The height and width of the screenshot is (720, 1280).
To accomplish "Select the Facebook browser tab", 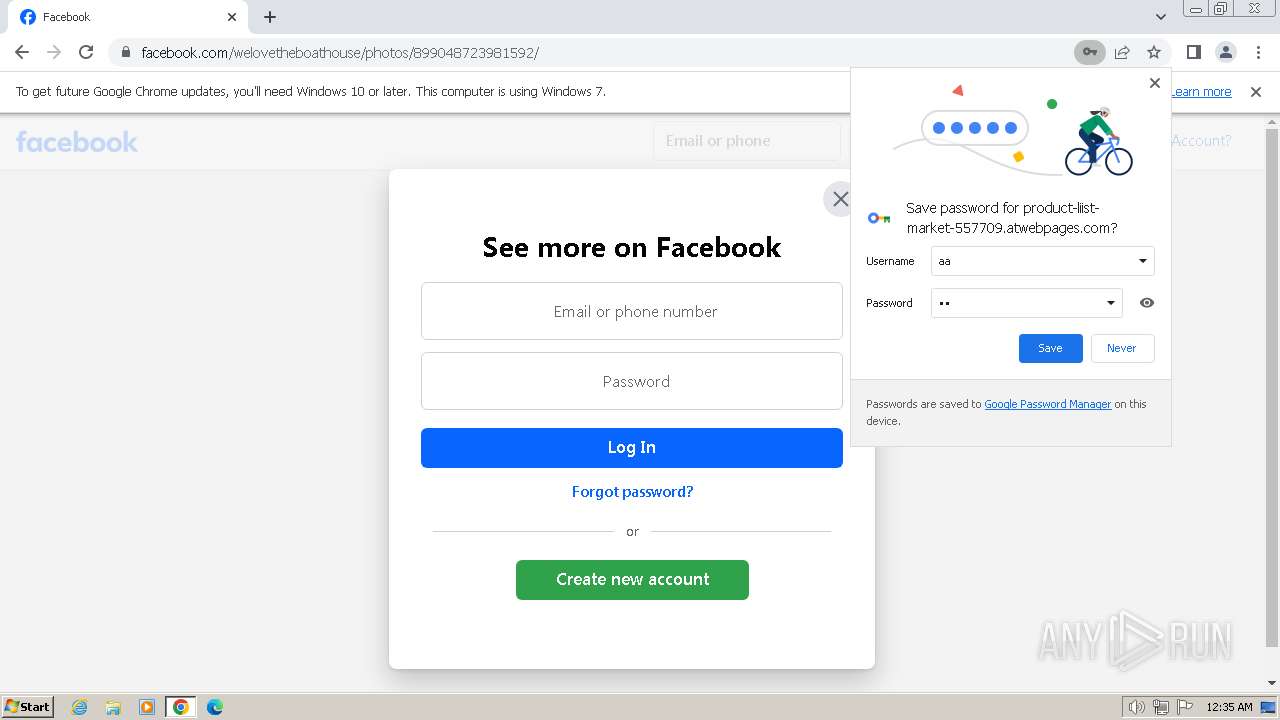I will click(x=126, y=17).
